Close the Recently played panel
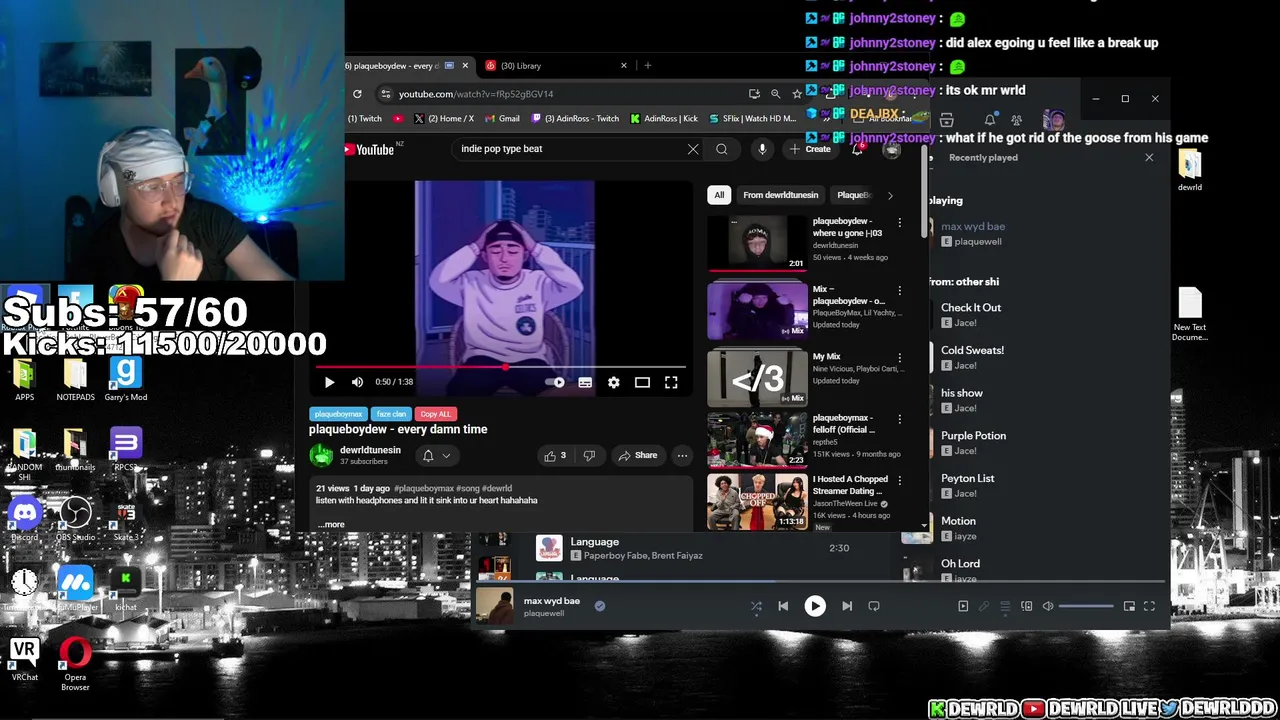The image size is (1280, 720). (x=1149, y=158)
